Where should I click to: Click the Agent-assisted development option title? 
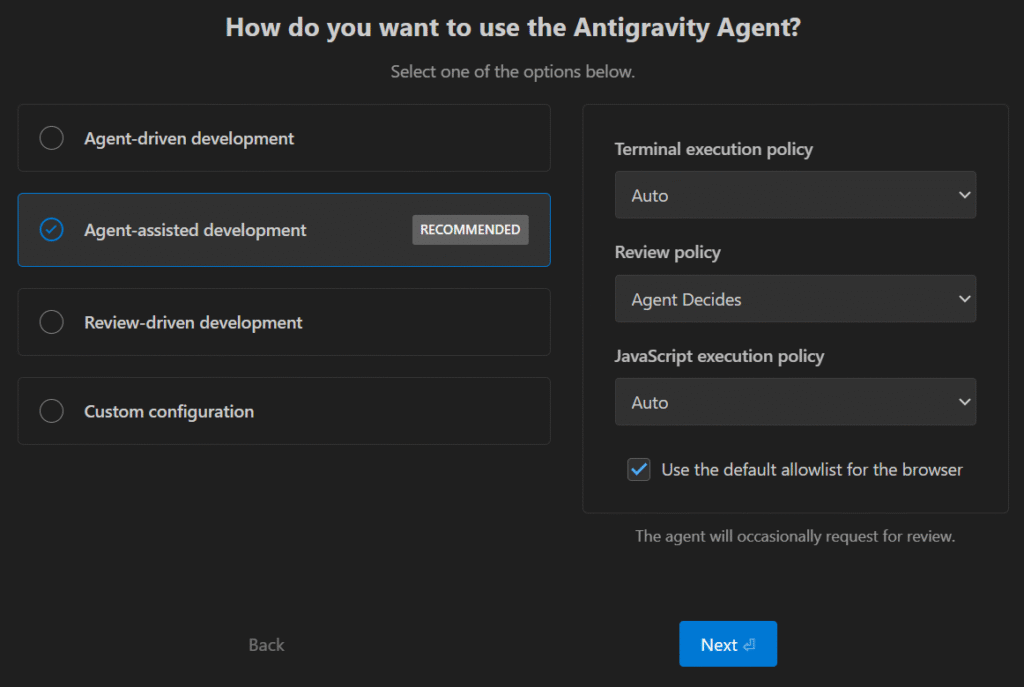(195, 230)
